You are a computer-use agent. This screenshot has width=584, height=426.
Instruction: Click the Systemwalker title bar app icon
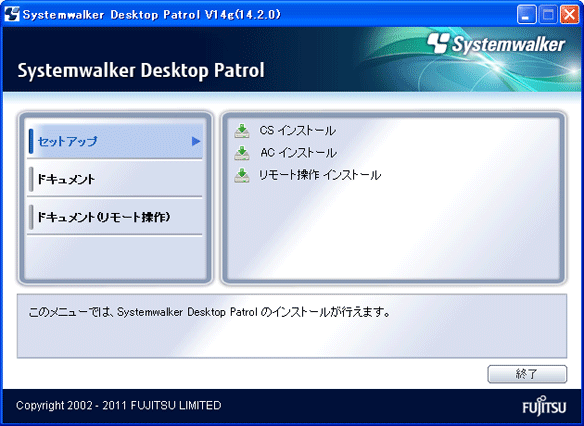tap(12, 15)
